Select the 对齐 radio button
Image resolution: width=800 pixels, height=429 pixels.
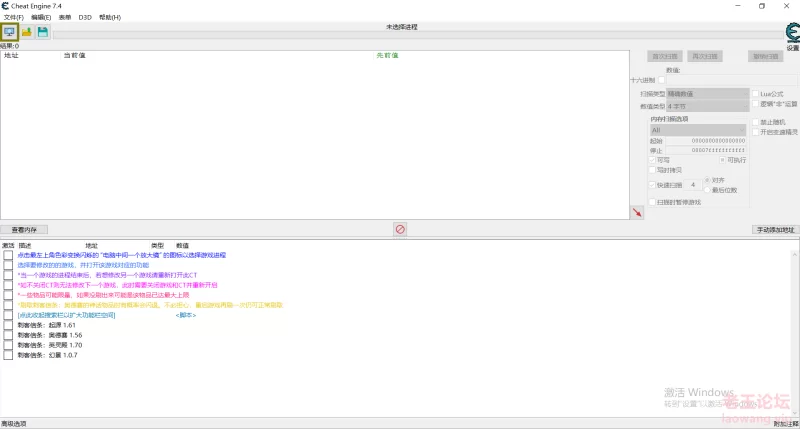(707, 180)
